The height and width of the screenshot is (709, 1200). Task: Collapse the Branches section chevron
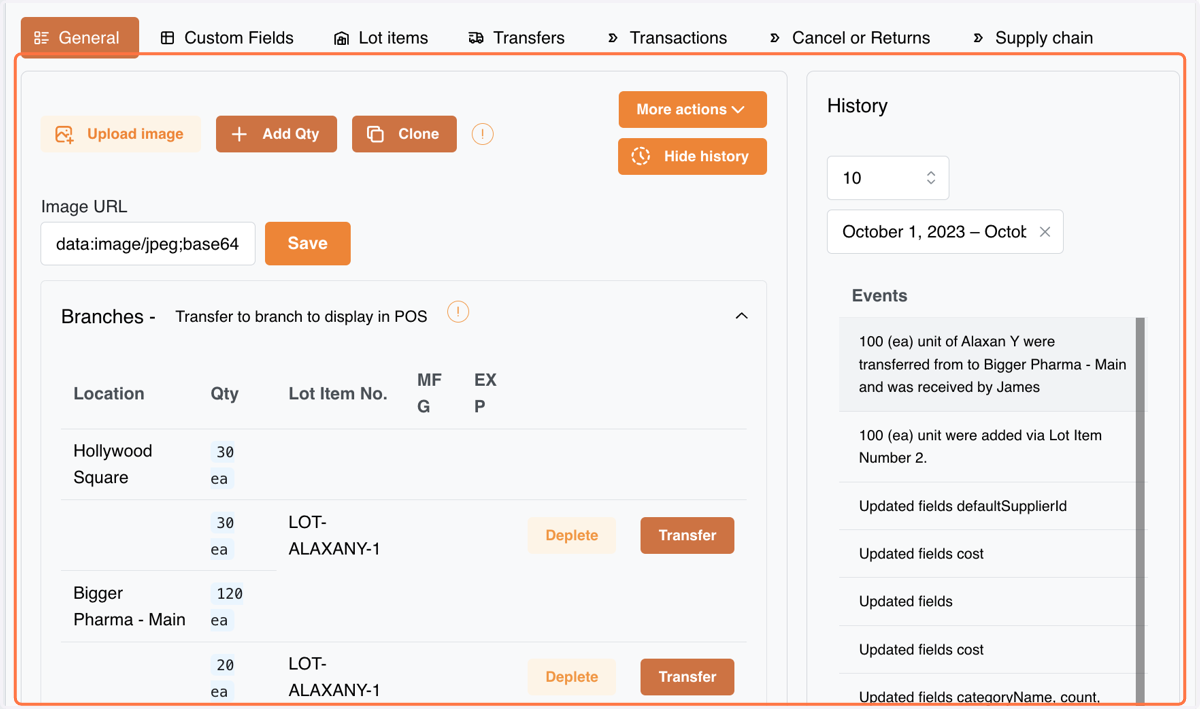click(x=741, y=316)
